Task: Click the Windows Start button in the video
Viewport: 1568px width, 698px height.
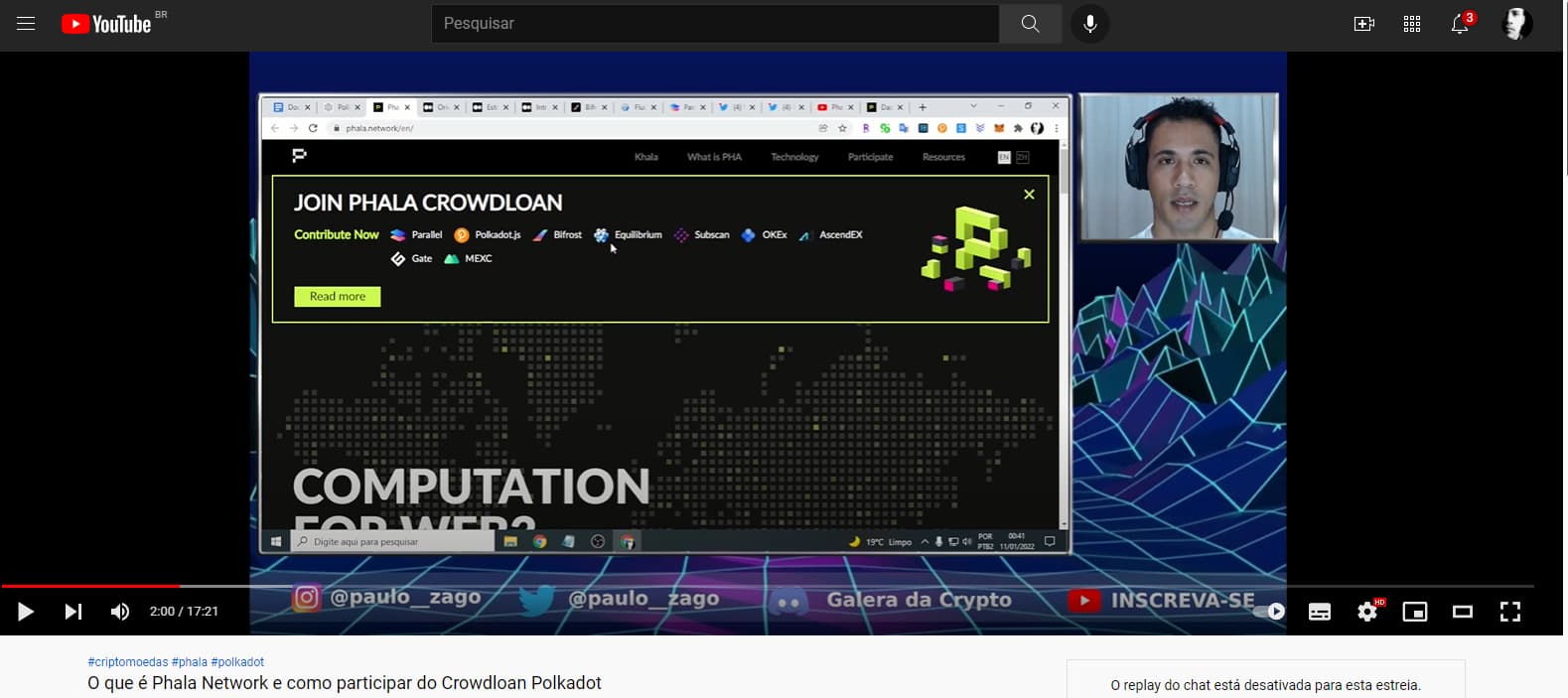Action: coord(276,542)
